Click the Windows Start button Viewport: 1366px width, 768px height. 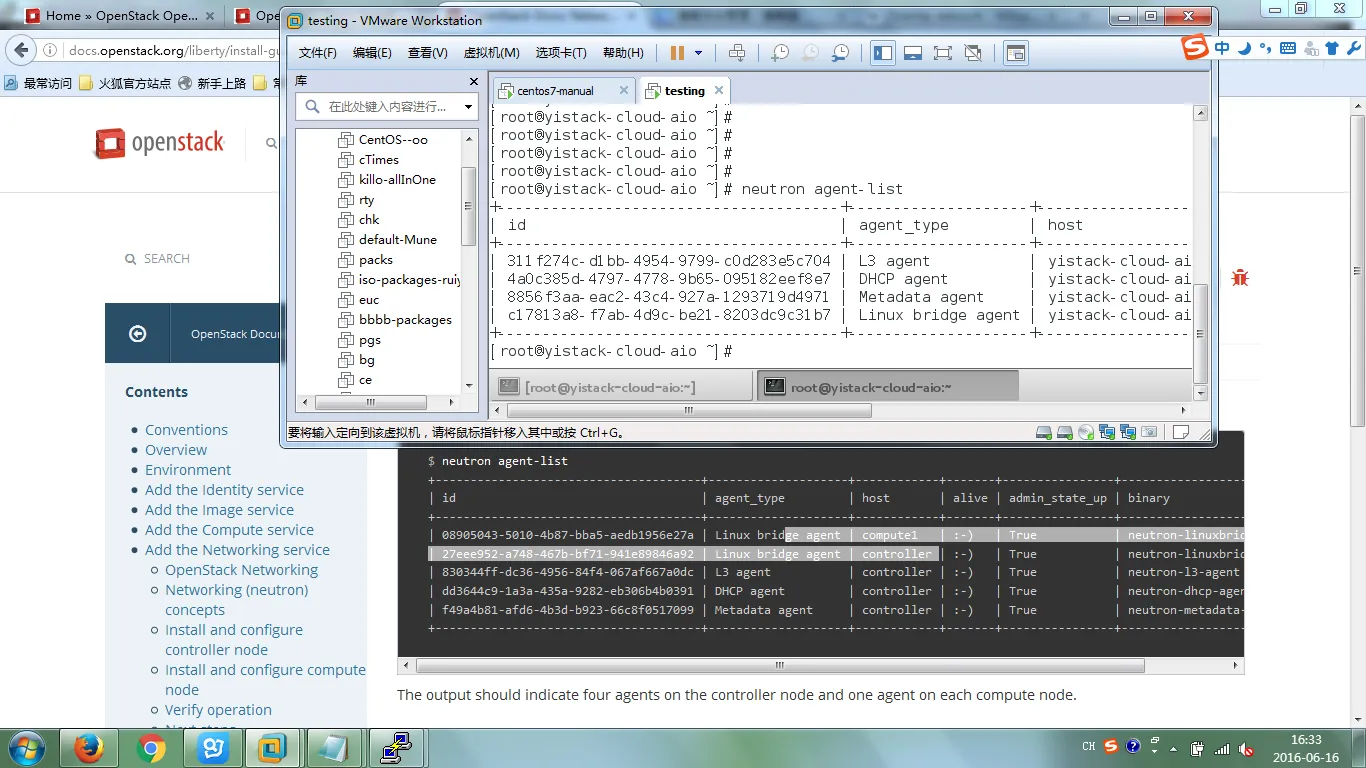point(25,748)
